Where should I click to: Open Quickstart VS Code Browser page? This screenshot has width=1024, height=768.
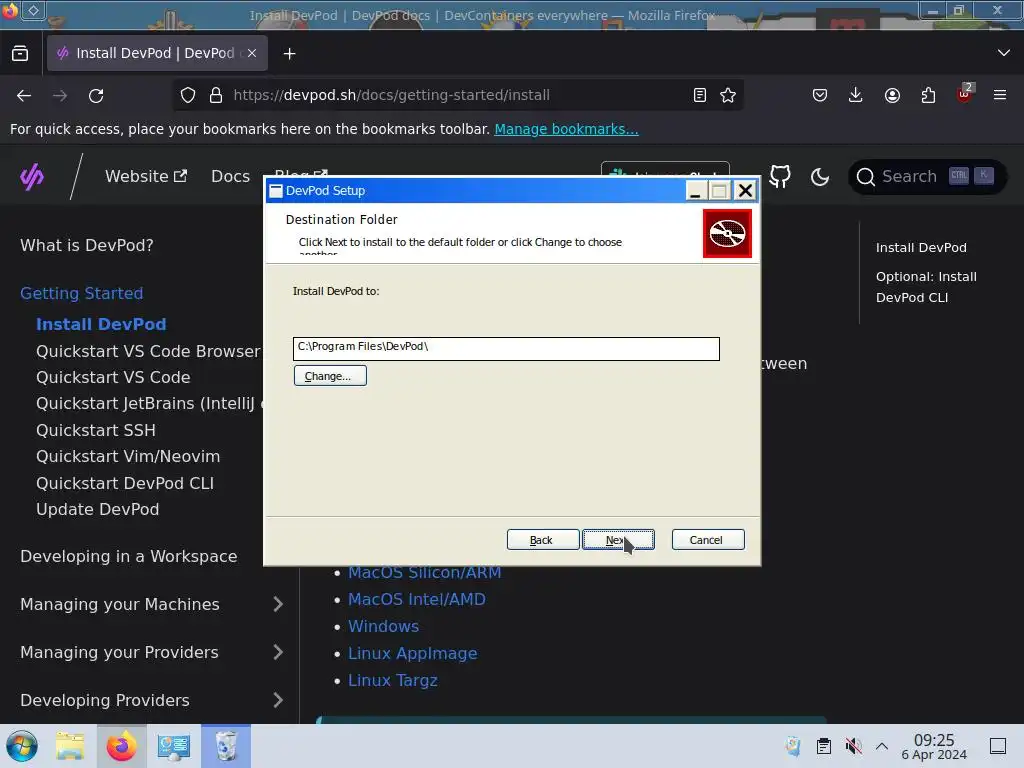(148, 351)
